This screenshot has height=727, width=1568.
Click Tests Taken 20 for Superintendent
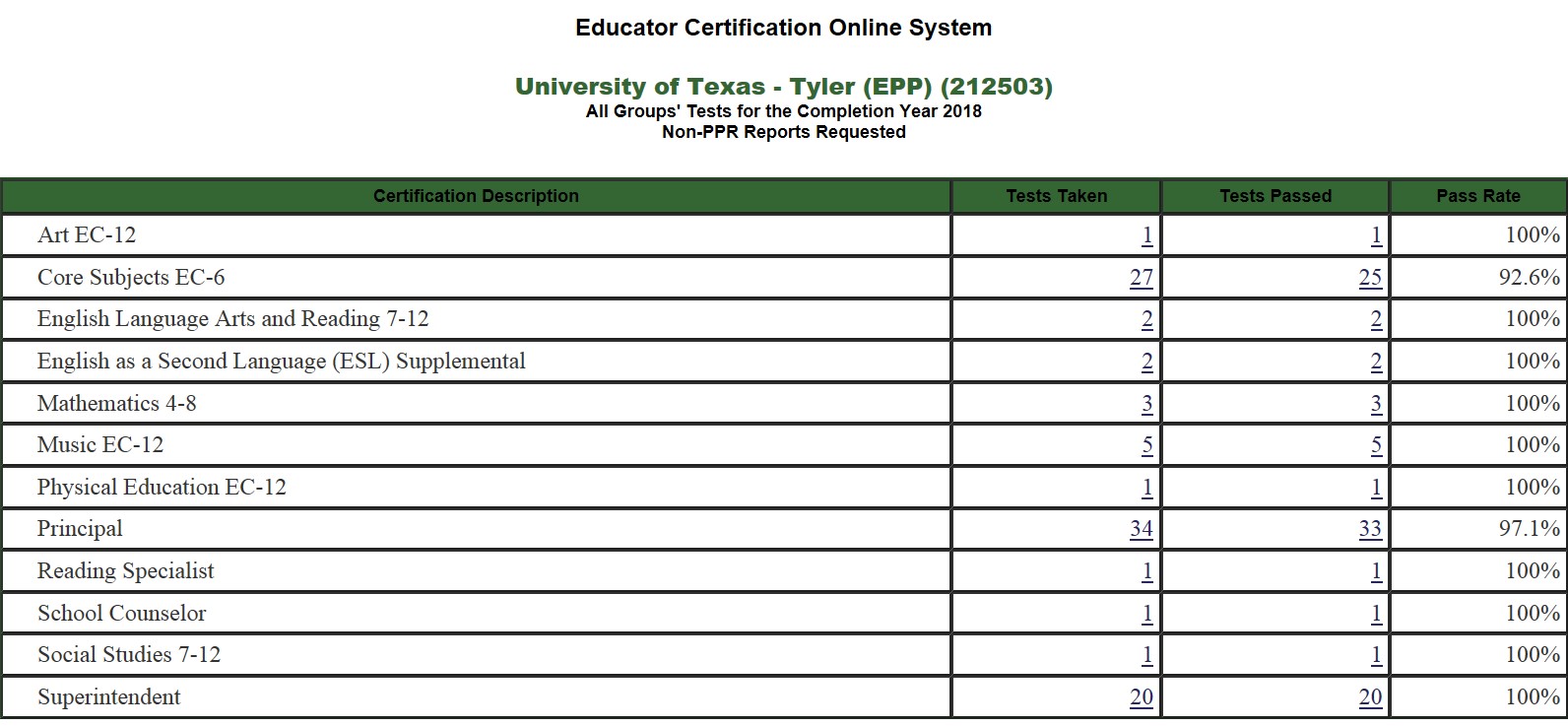point(1142,697)
